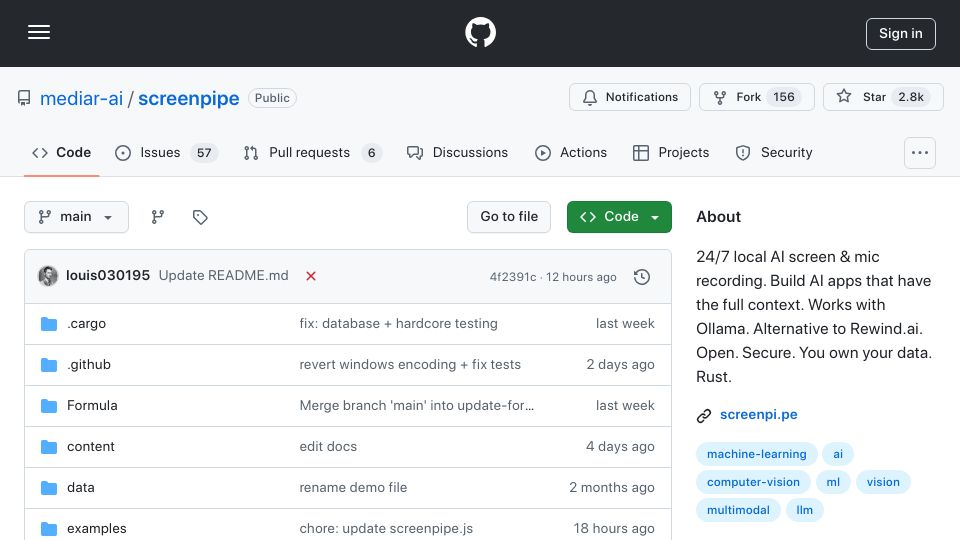960x540 pixels.
Task: Go to the Discussions tab
Action: [457, 152]
